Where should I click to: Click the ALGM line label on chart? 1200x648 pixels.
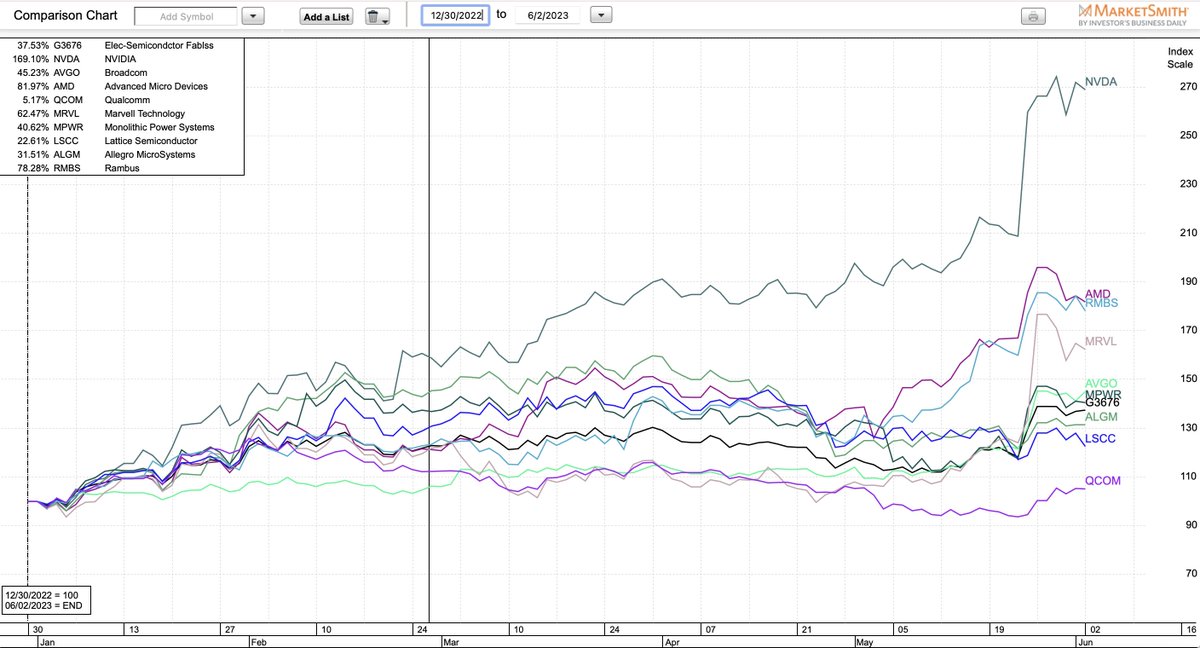[1101, 416]
